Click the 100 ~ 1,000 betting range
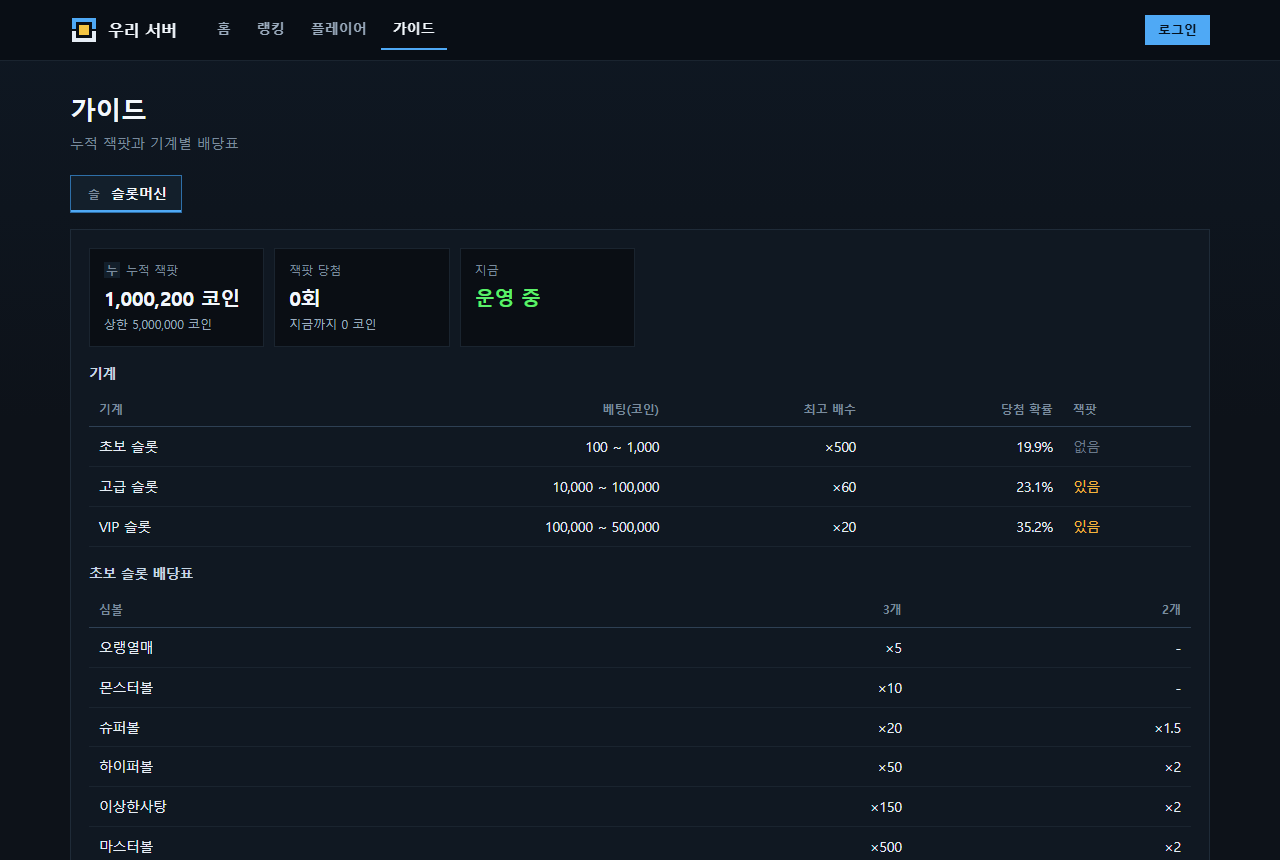Viewport: 1280px width, 860px height. 622,447
